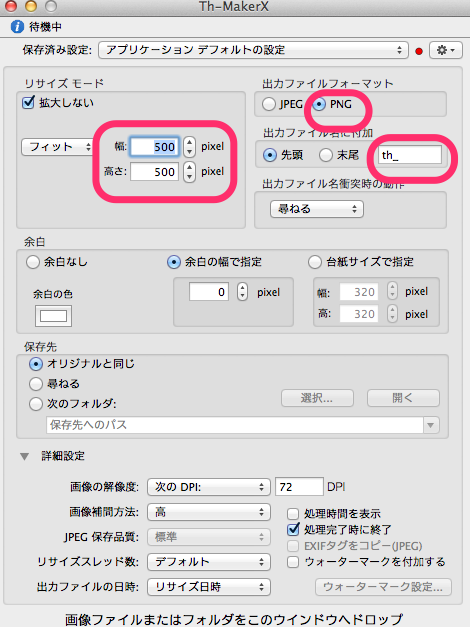Open the save path history arrow
Screen dimensions: 470x627
click(431, 425)
